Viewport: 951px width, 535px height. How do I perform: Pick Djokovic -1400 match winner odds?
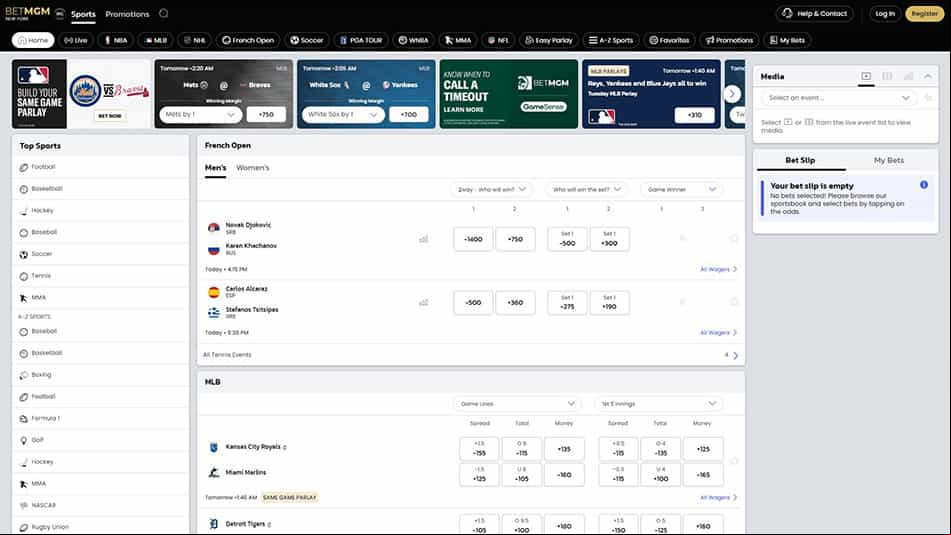pos(473,239)
